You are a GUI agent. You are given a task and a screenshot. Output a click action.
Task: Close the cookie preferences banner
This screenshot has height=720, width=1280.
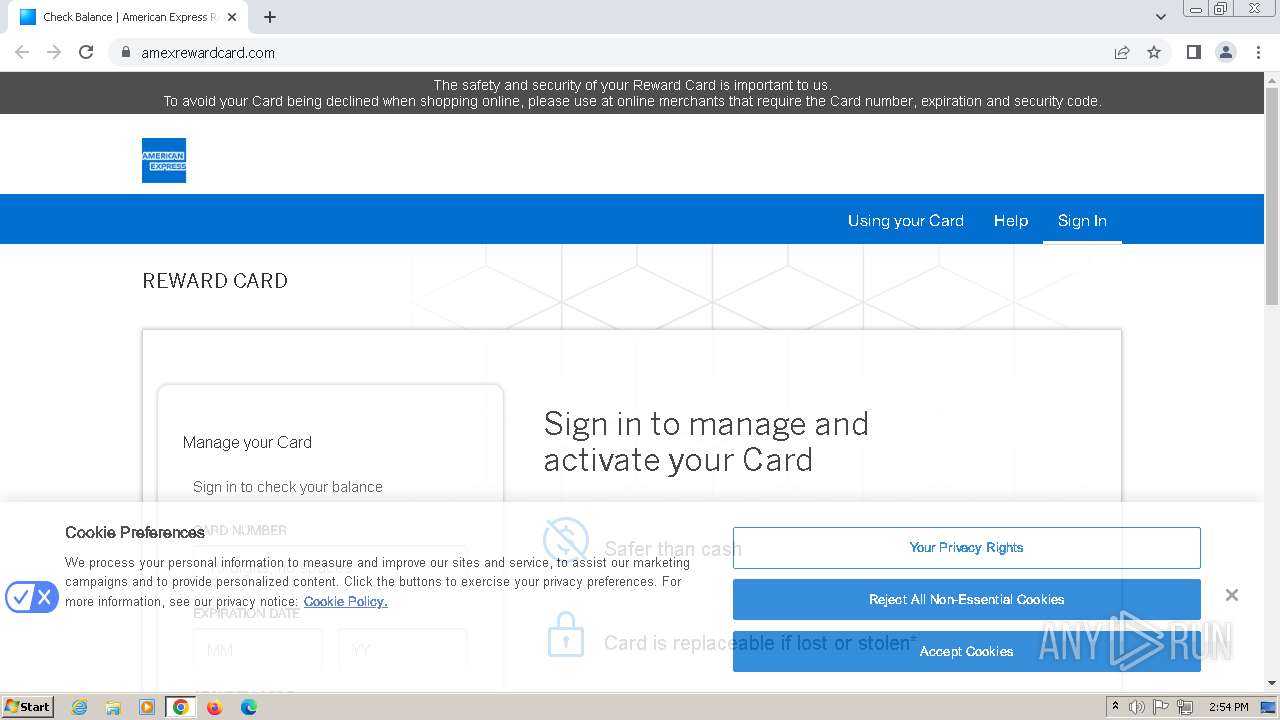pos(1232,595)
